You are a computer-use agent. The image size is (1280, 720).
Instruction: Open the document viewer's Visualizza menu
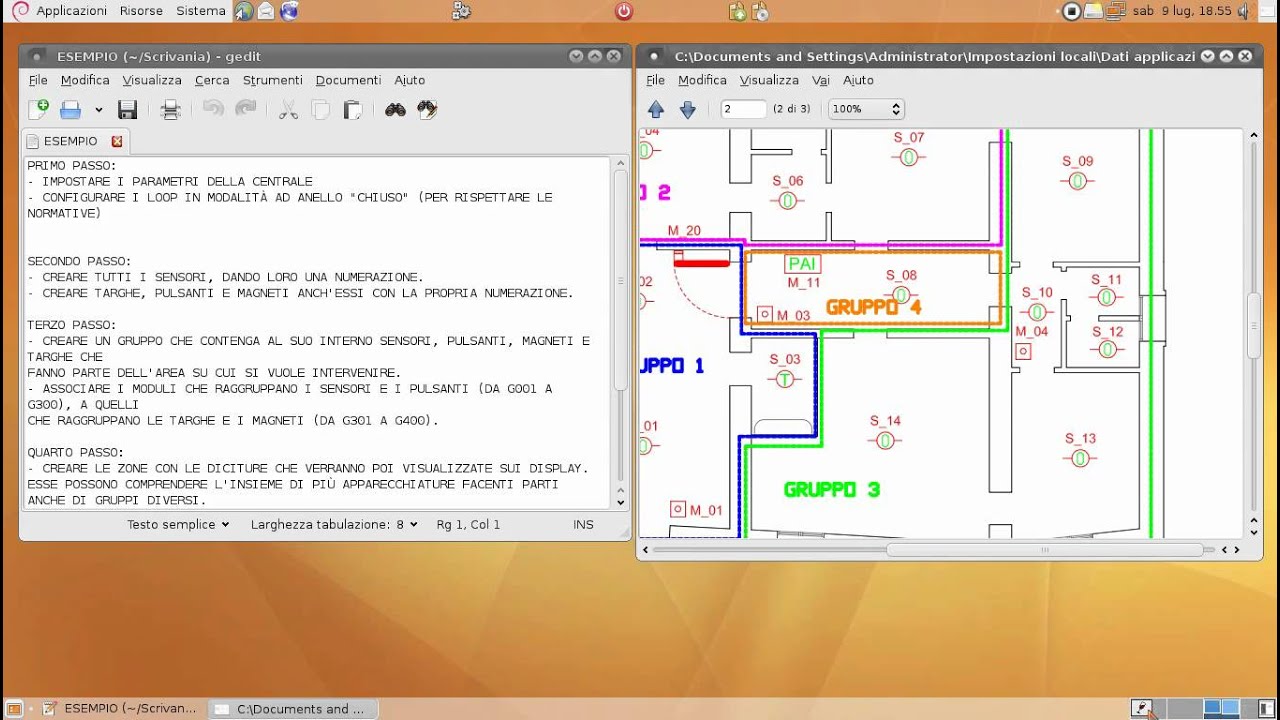click(769, 80)
